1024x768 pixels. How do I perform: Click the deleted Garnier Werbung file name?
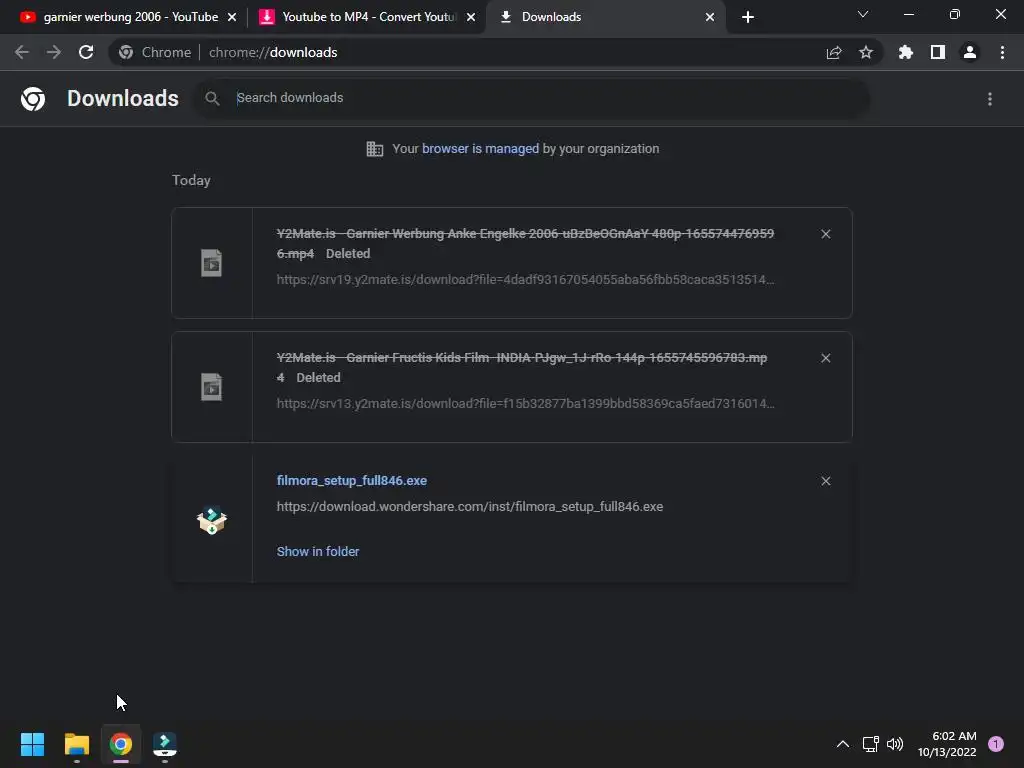(525, 243)
